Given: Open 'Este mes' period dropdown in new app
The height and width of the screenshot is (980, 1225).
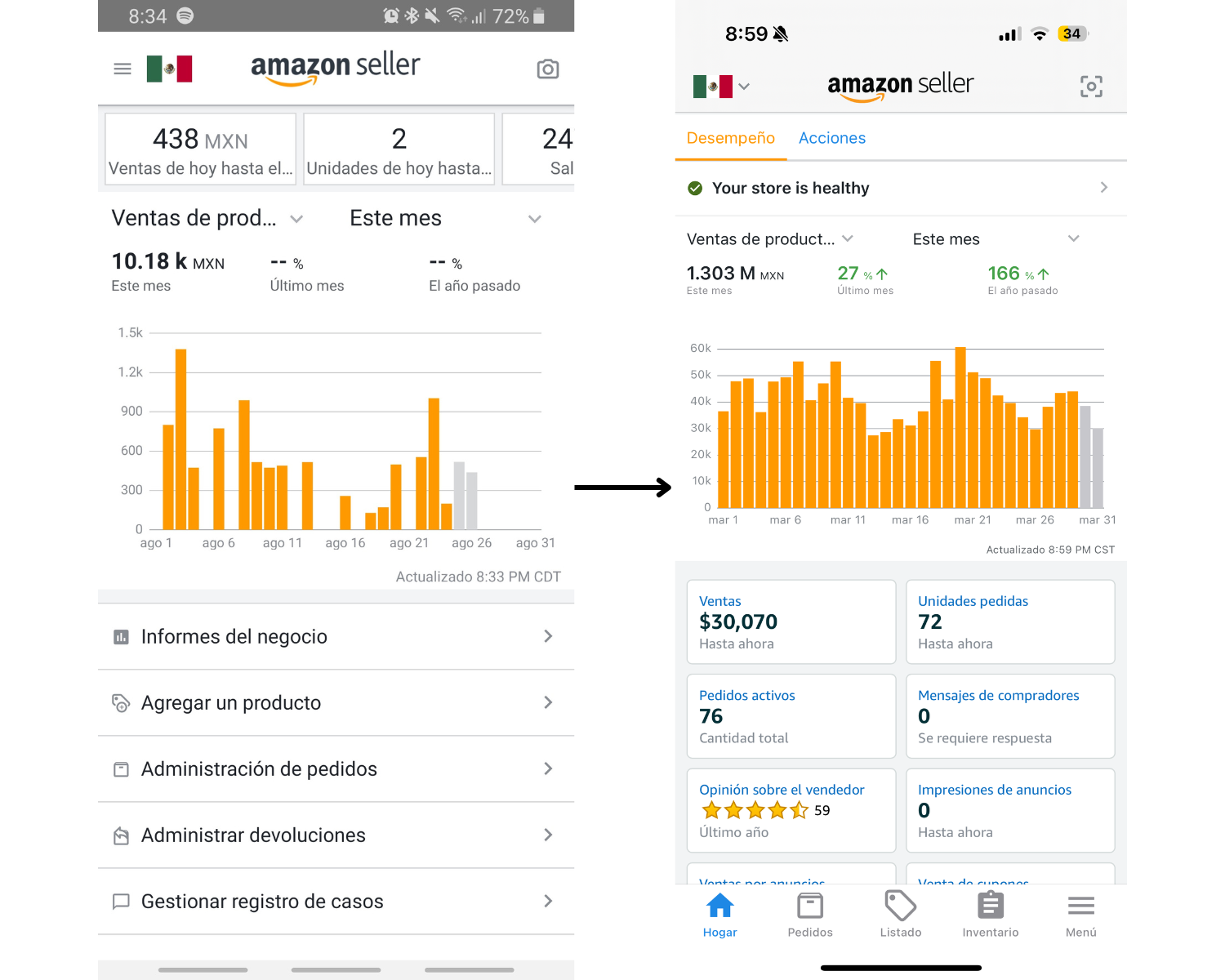Looking at the screenshot, I should coord(996,238).
